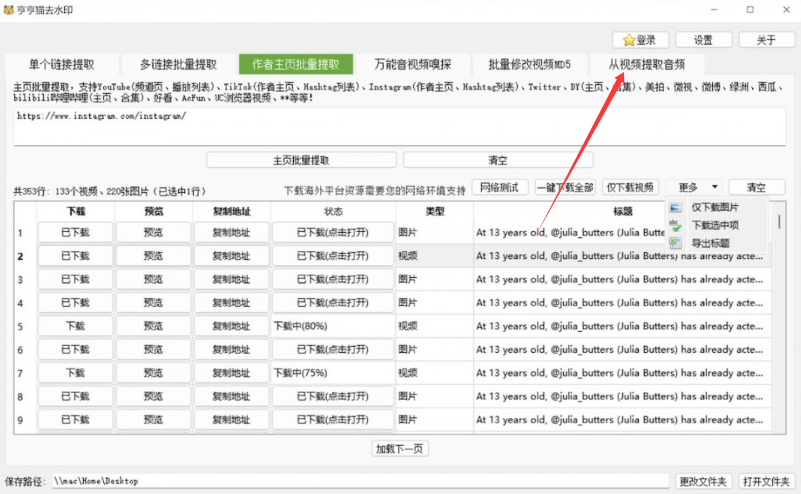Go to the 单个链接提取 tab
The image size is (801, 494).
(x=62, y=64)
